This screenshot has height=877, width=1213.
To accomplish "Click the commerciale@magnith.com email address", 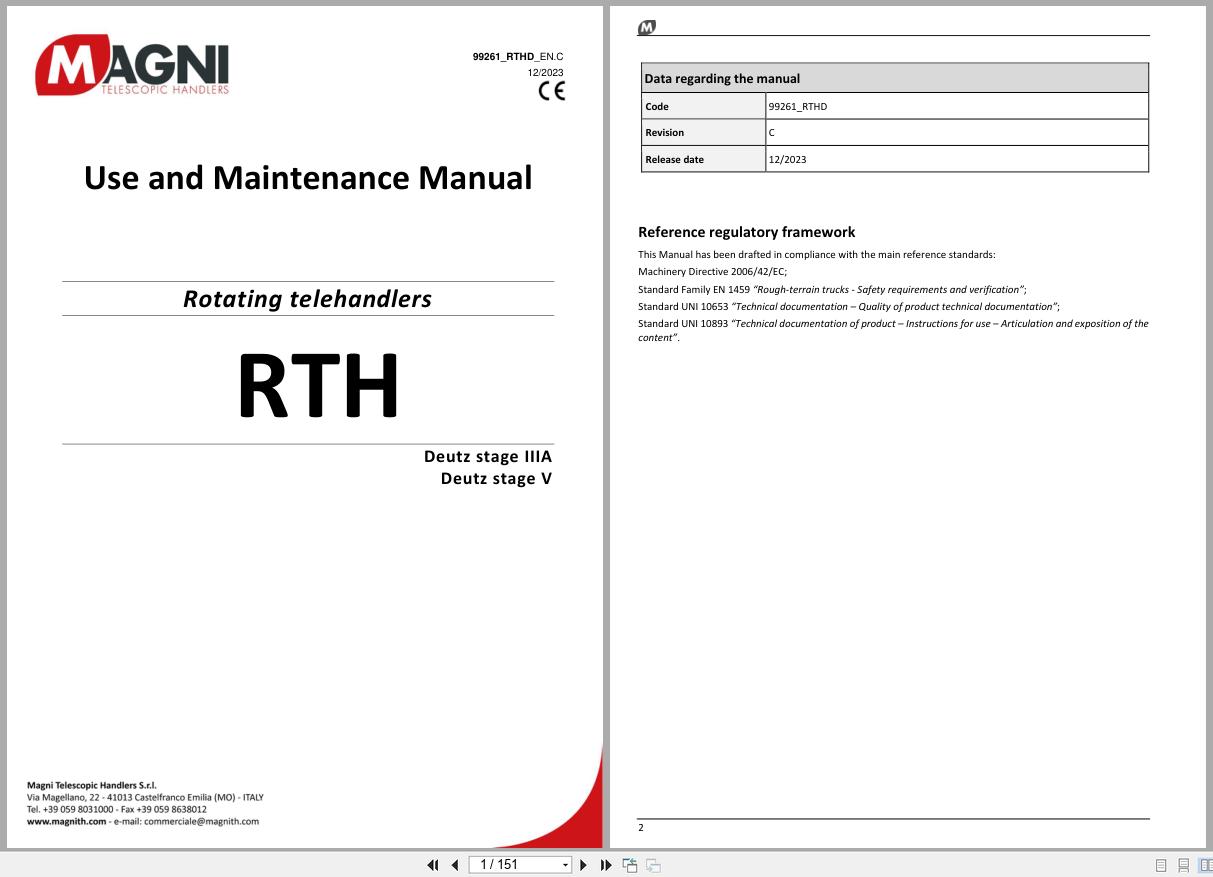I will tap(201, 821).
